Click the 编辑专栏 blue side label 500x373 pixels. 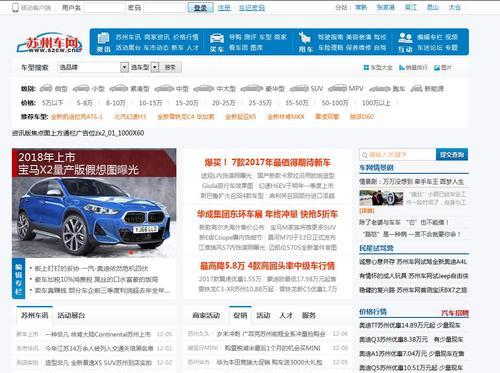tap(18, 278)
